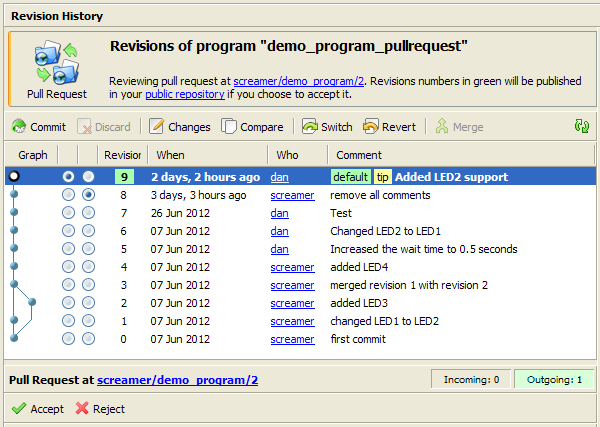Click the green refresh icon
The height and width of the screenshot is (427, 600).
pos(582,127)
